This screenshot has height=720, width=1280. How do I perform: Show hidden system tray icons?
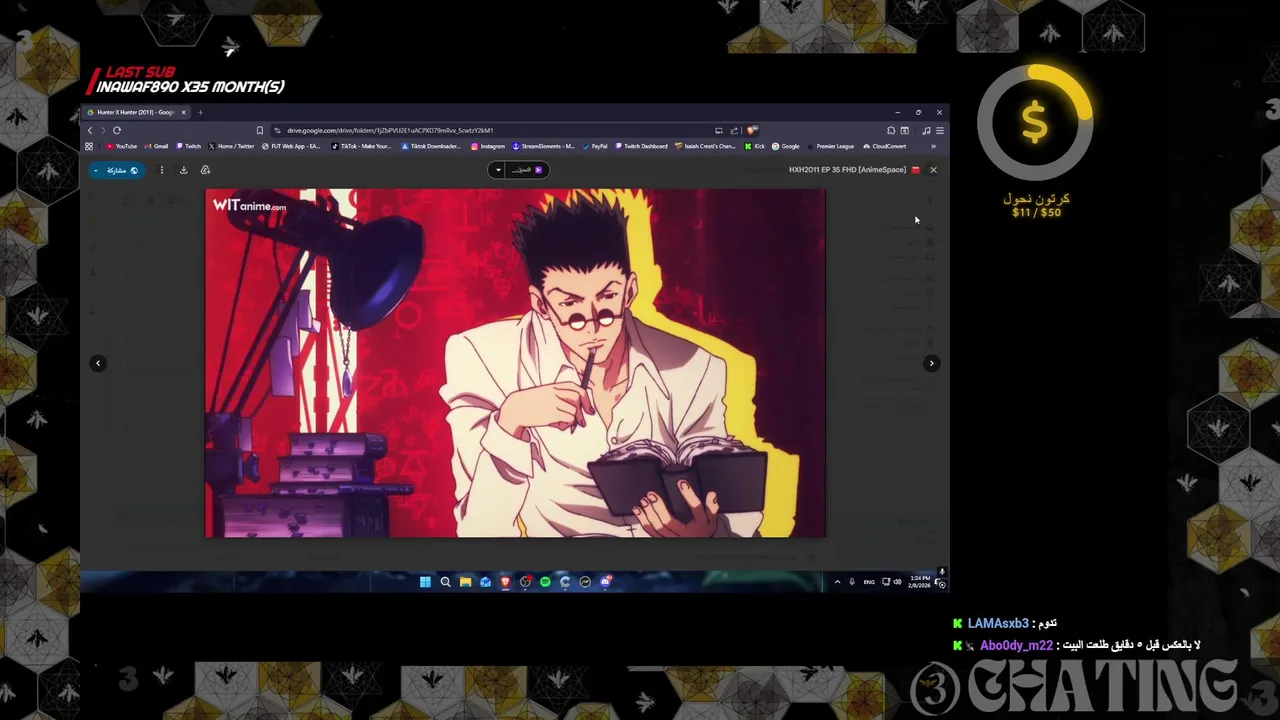[837, 582]
